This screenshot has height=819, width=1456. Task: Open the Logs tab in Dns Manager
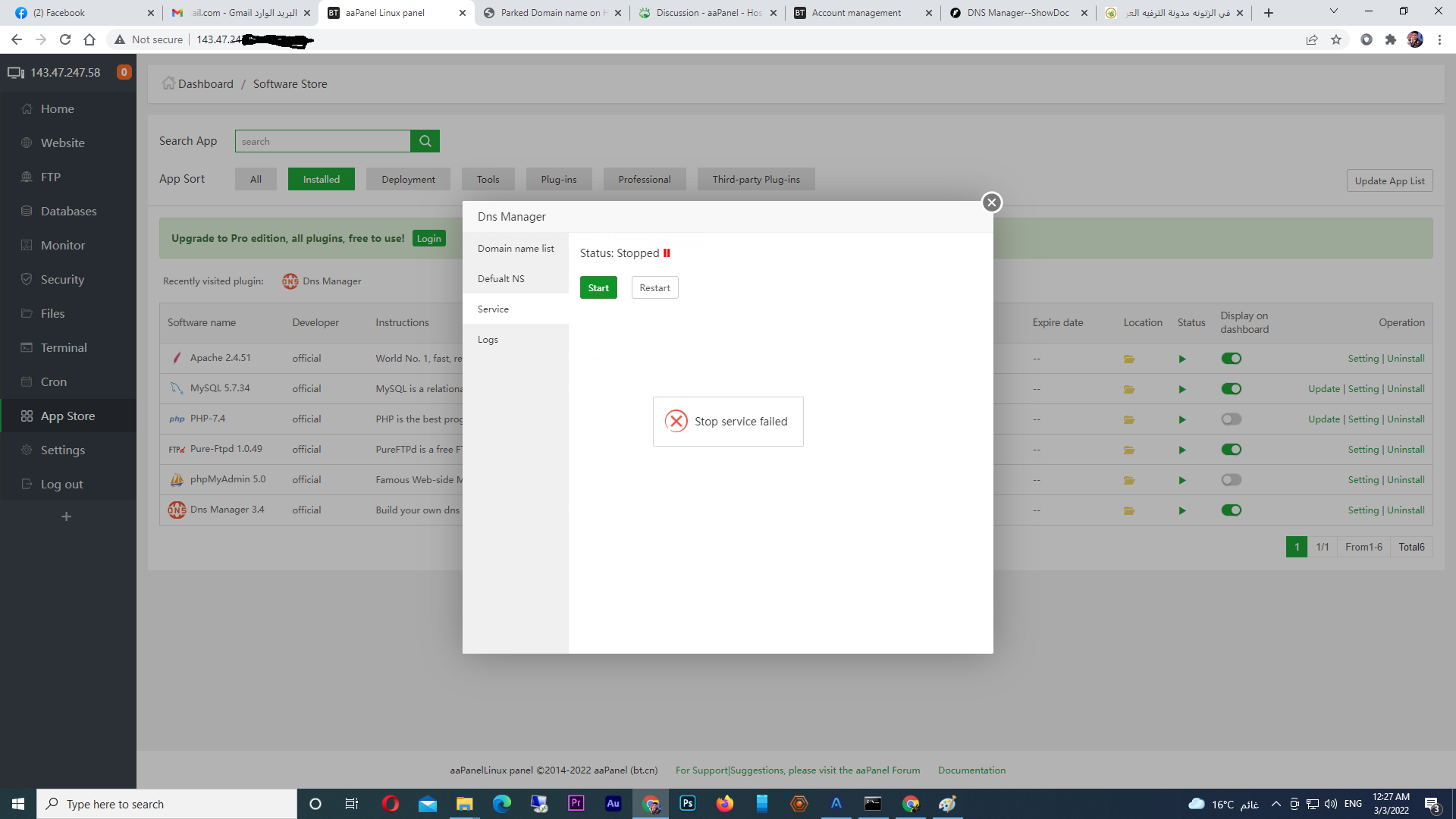(x=488, y=340)
